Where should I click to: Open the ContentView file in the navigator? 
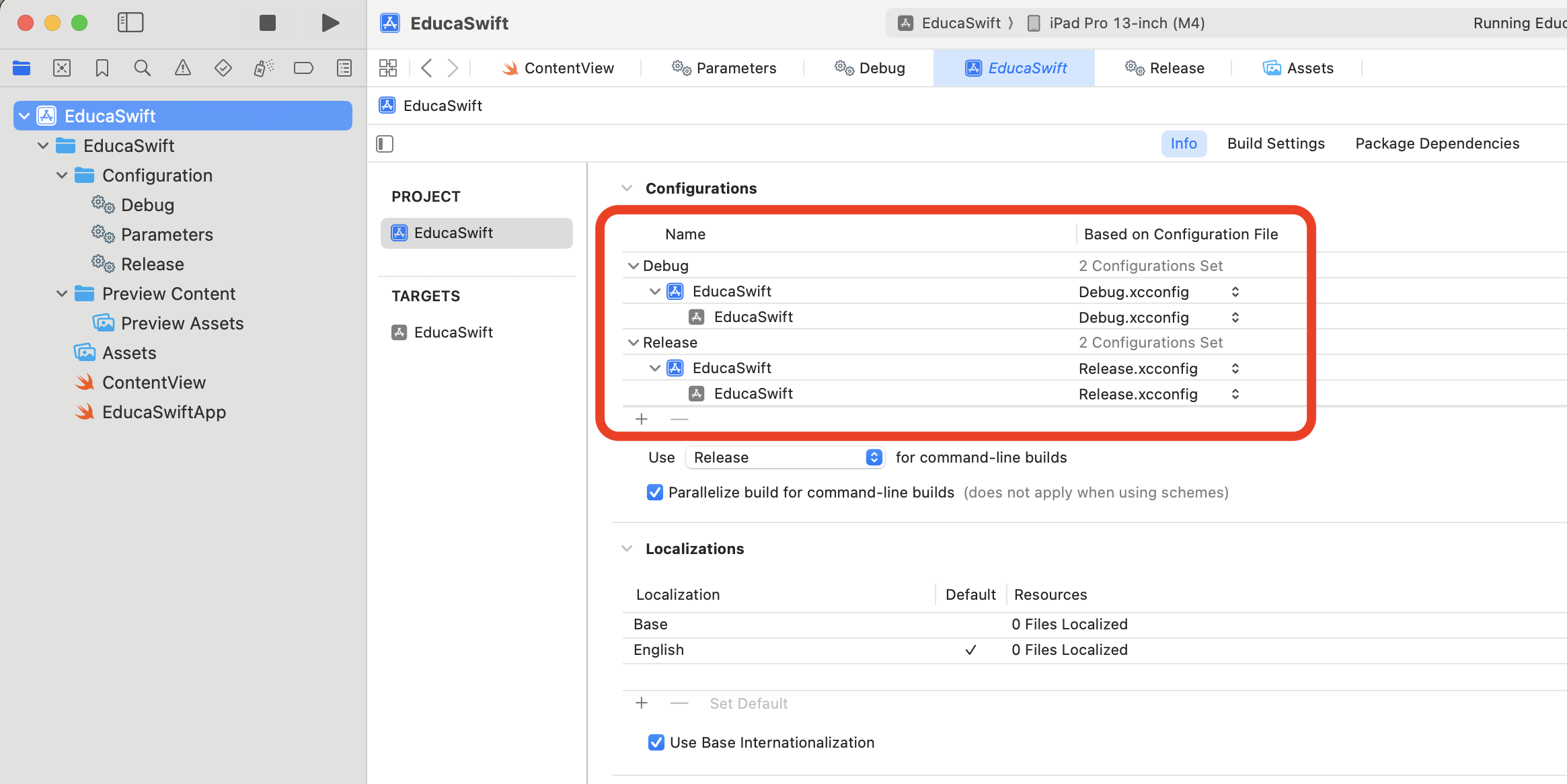coord(153,383)
